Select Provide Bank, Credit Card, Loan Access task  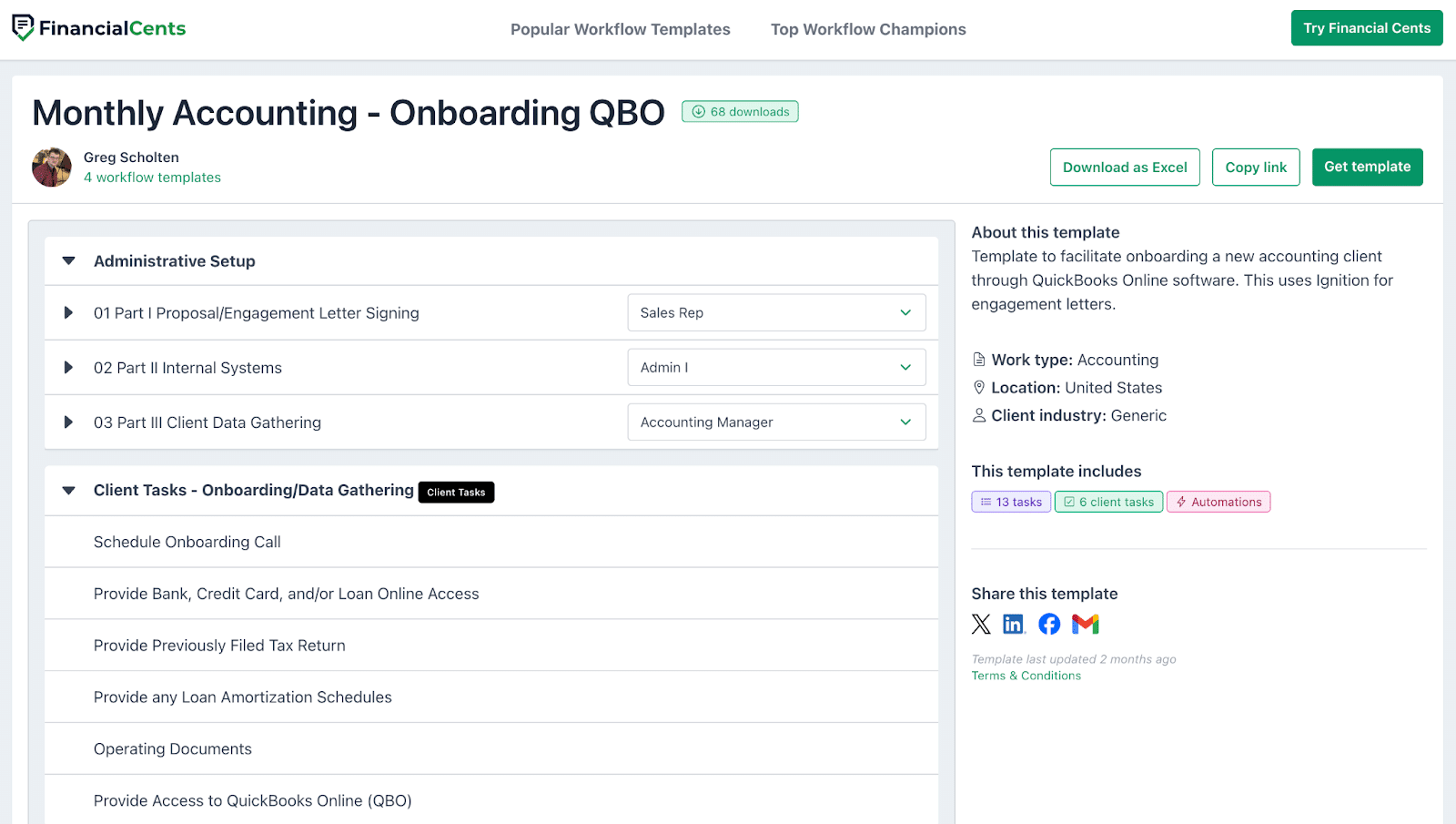[491, 594]
